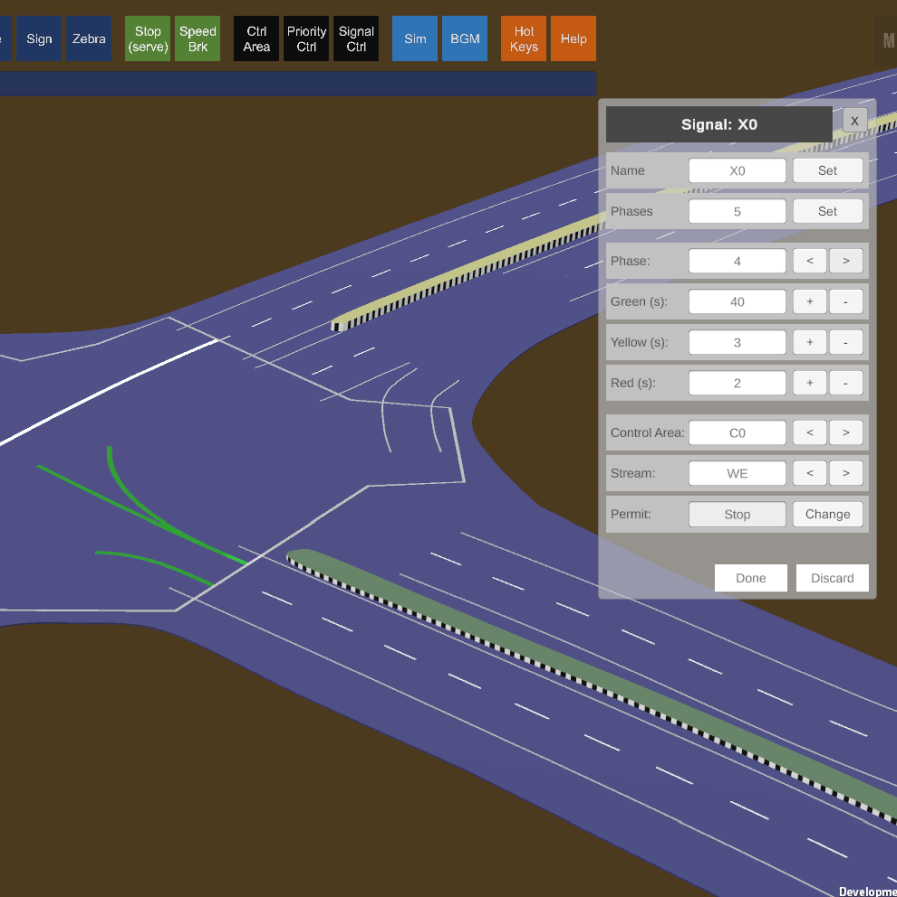897x897 pixels.
Task: Open the Help menu
Action: tap(574, 39)
